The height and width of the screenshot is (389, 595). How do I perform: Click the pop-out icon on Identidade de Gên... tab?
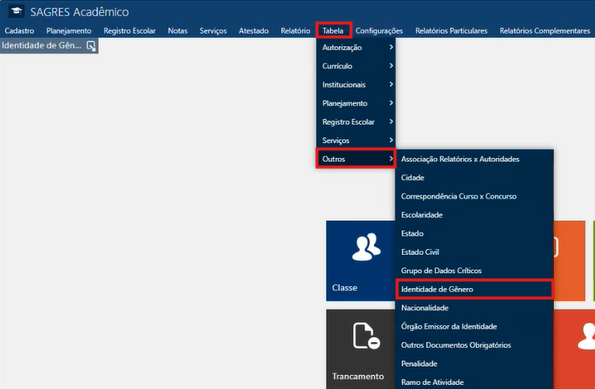91,46
